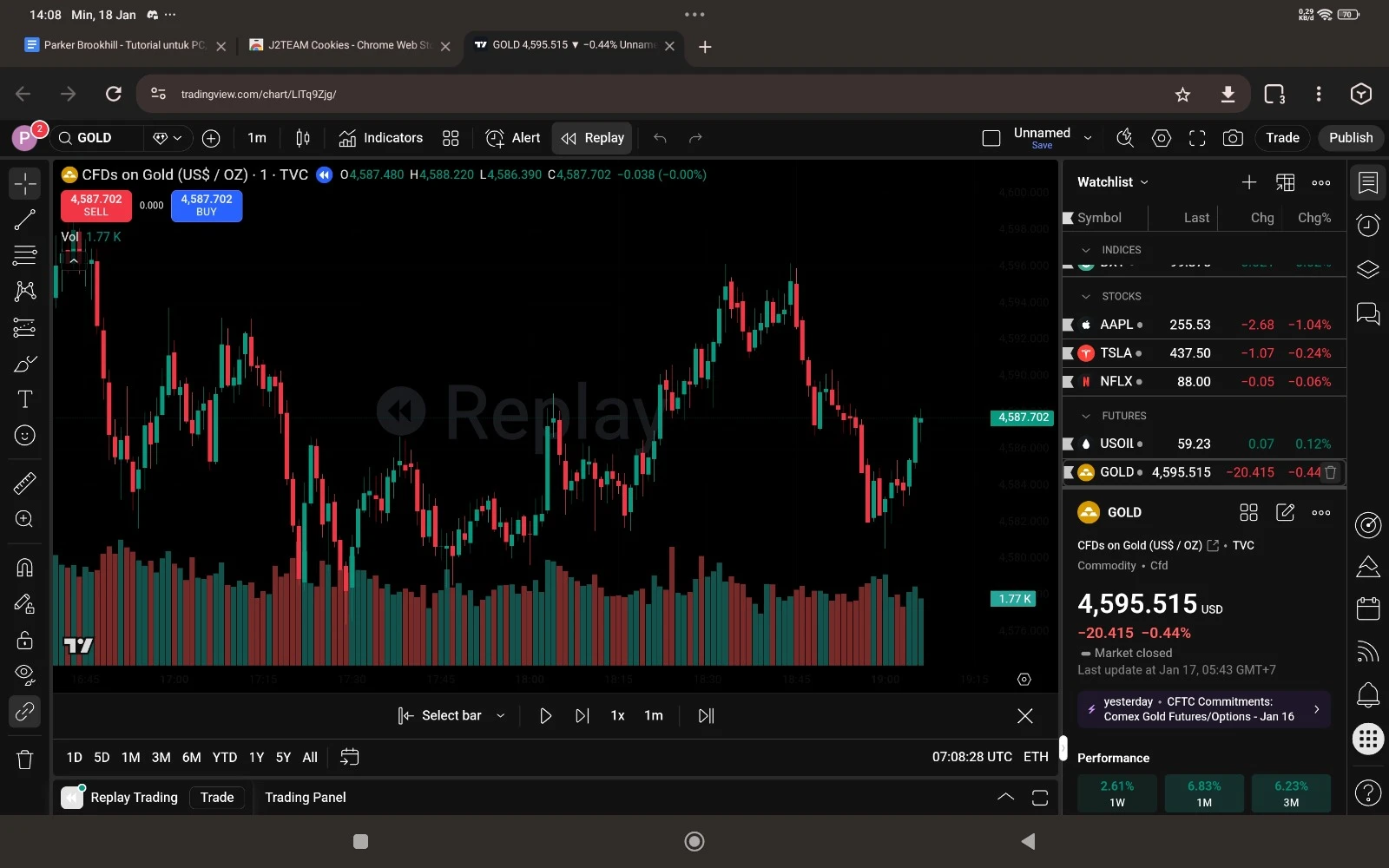Jump to real-time in replay
The height and width of the screenshot is (868, 1389).
tap(707, 716)
